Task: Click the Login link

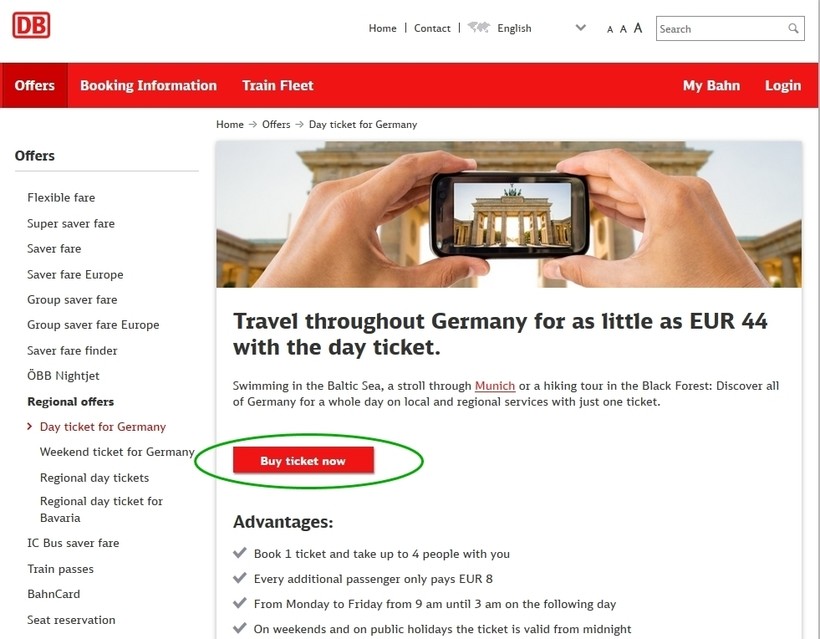Action: point(783,85)
